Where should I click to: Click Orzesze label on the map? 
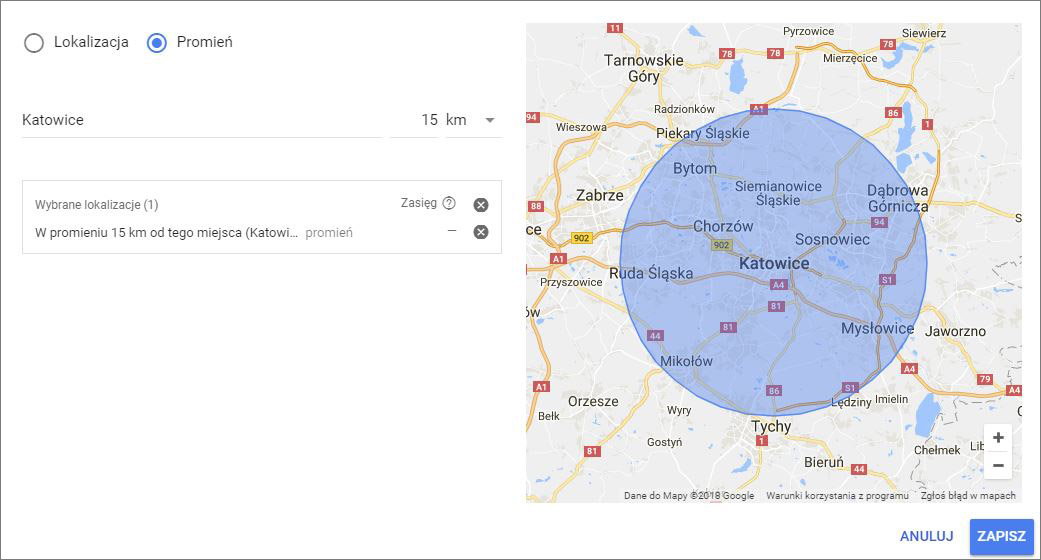[x=593, y=401]
